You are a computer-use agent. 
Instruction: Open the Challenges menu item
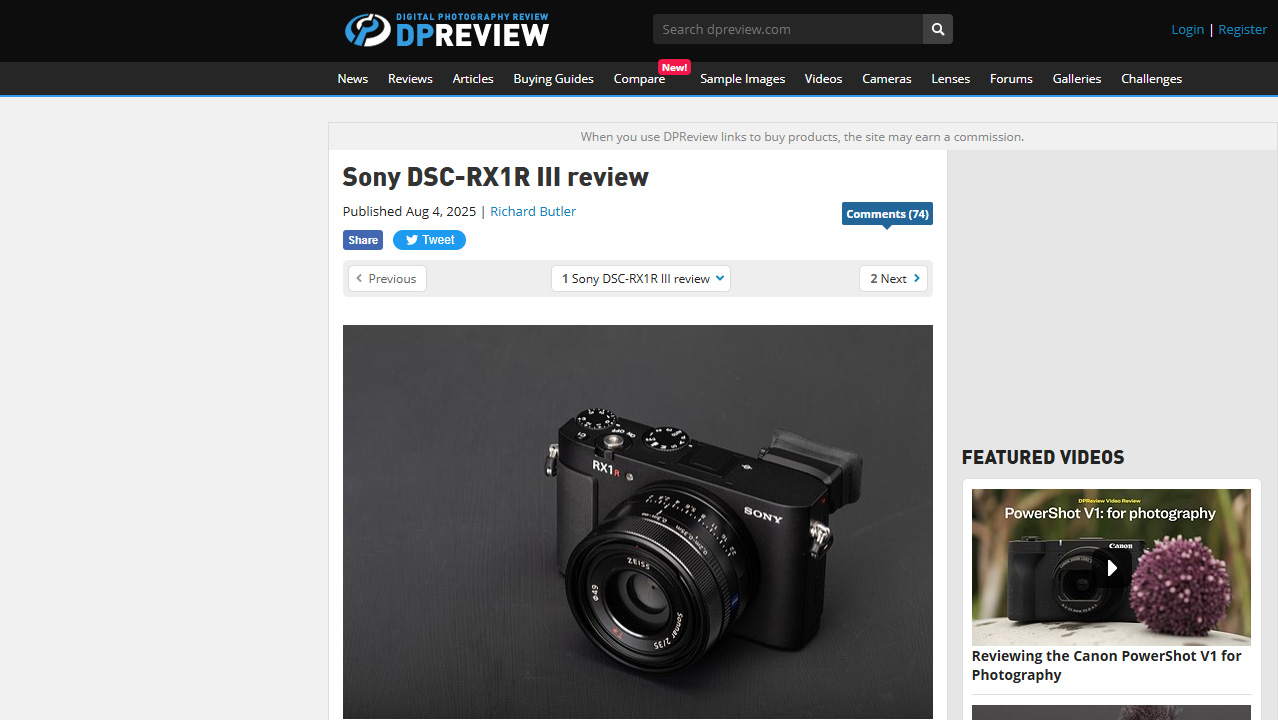(1151, 79)
